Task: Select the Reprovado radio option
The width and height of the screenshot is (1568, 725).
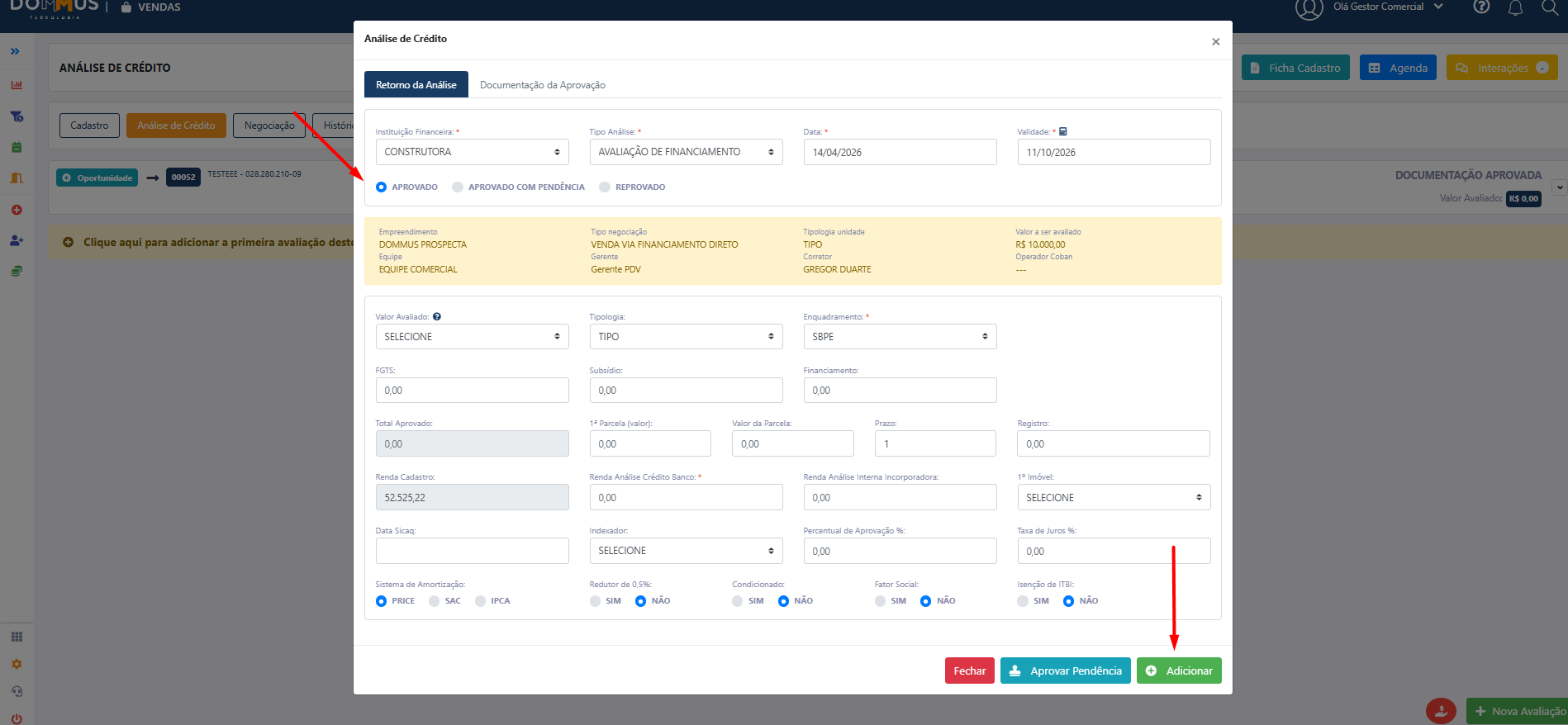Action: (605, 187)
